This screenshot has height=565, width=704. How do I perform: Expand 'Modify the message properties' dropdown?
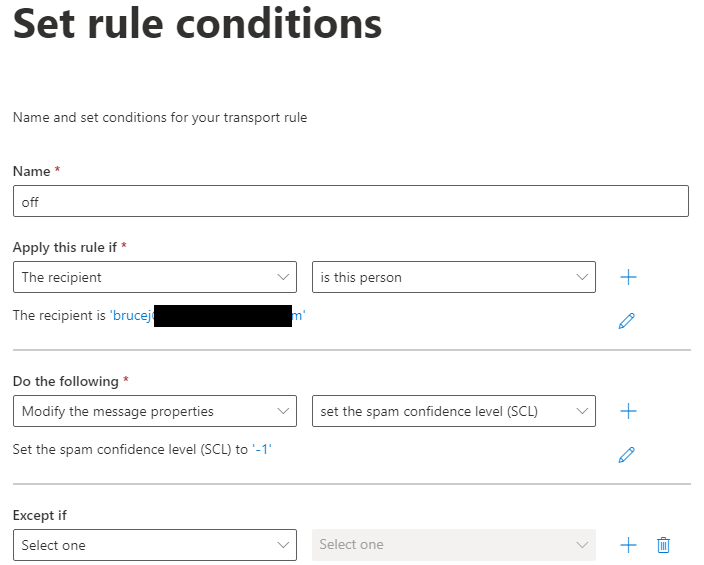(x=155, y=411)
